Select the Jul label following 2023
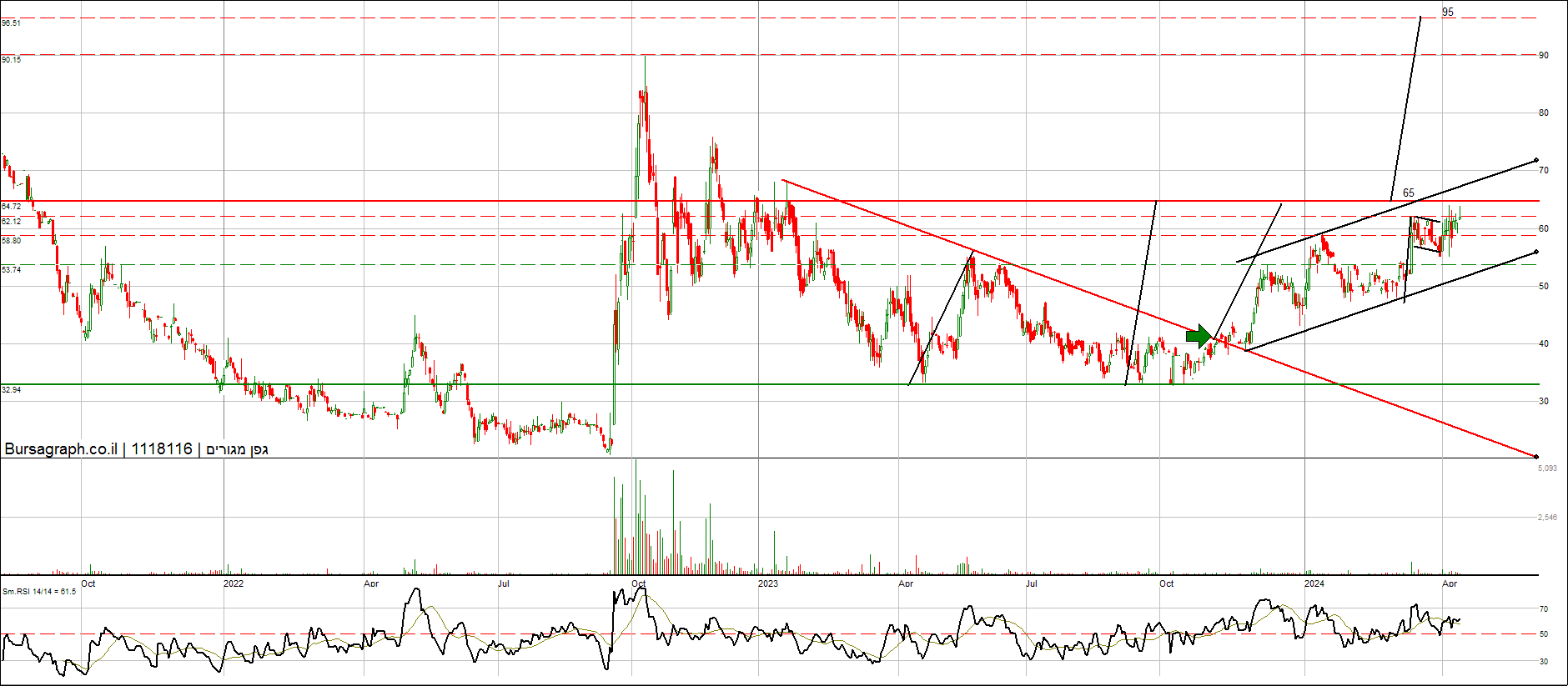This screenshot has width=1568, height=686. [1032, 583]
